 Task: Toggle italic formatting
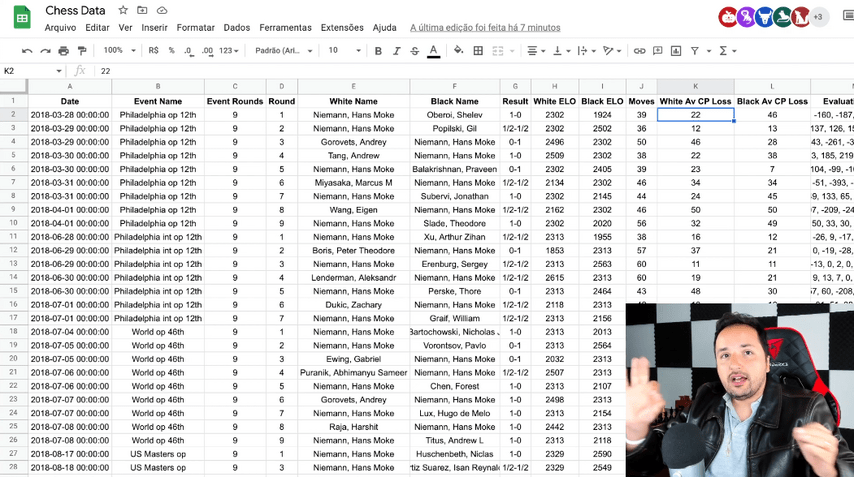[396, 51]
